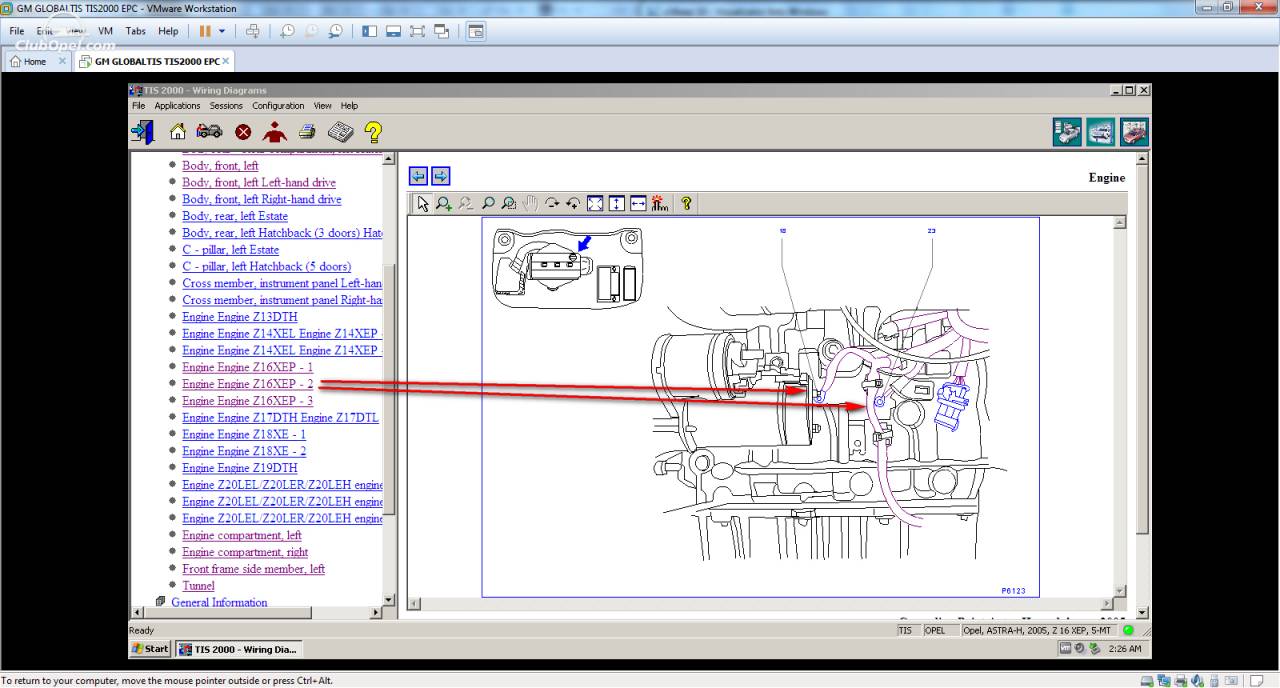Select the zoom window magnifier tool

(x=509, y=203)
